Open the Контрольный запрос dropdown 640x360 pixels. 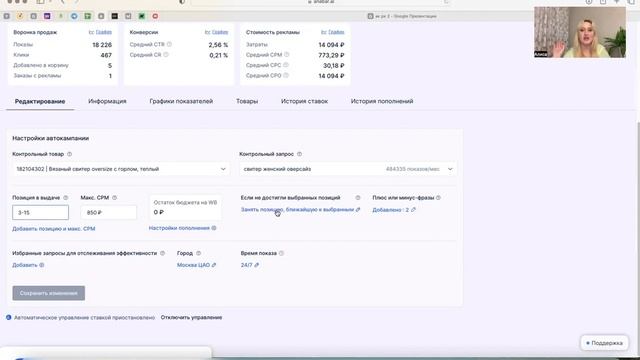coord(348,169)
